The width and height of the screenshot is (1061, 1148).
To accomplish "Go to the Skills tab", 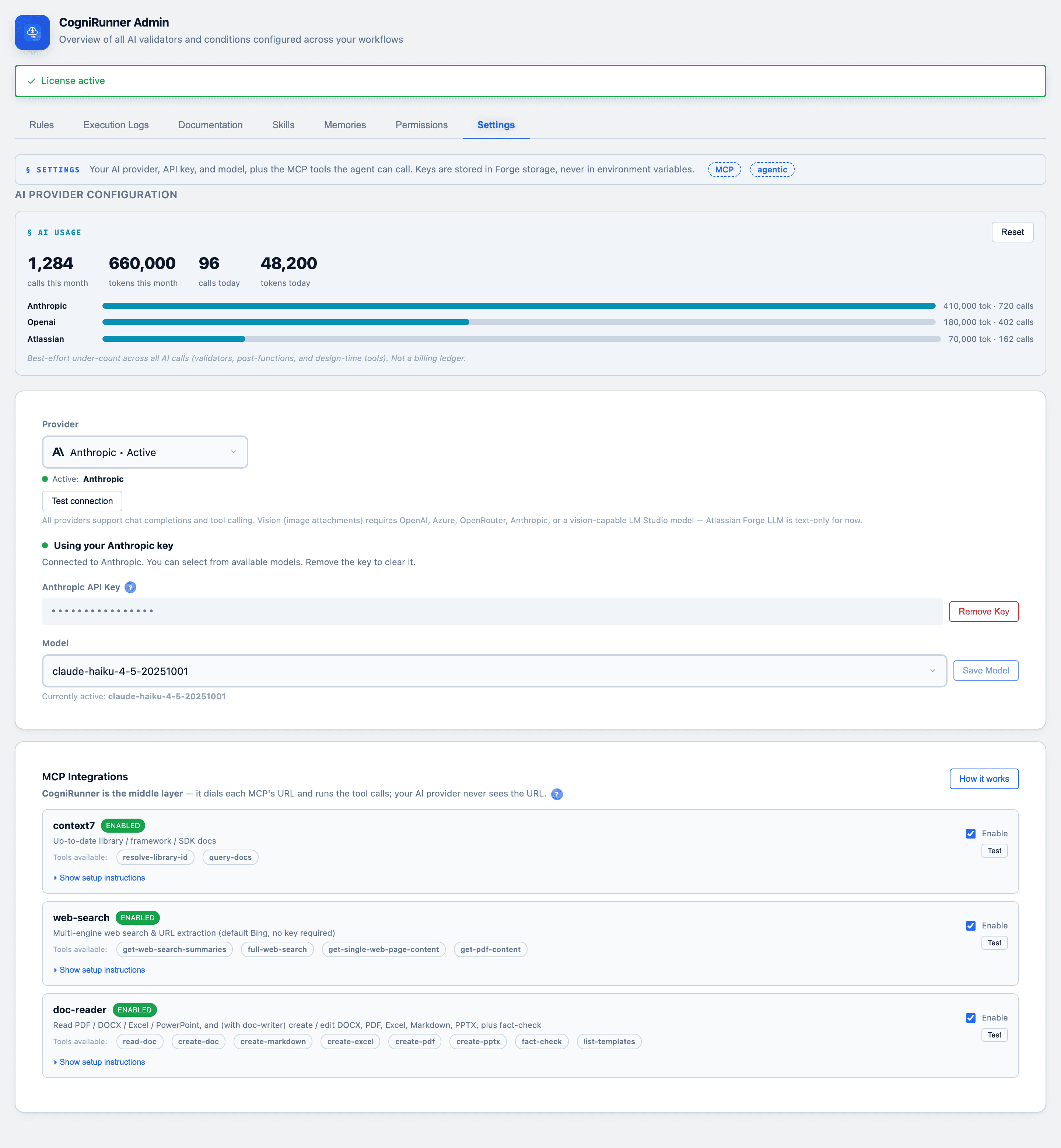I will coord(283,125).
